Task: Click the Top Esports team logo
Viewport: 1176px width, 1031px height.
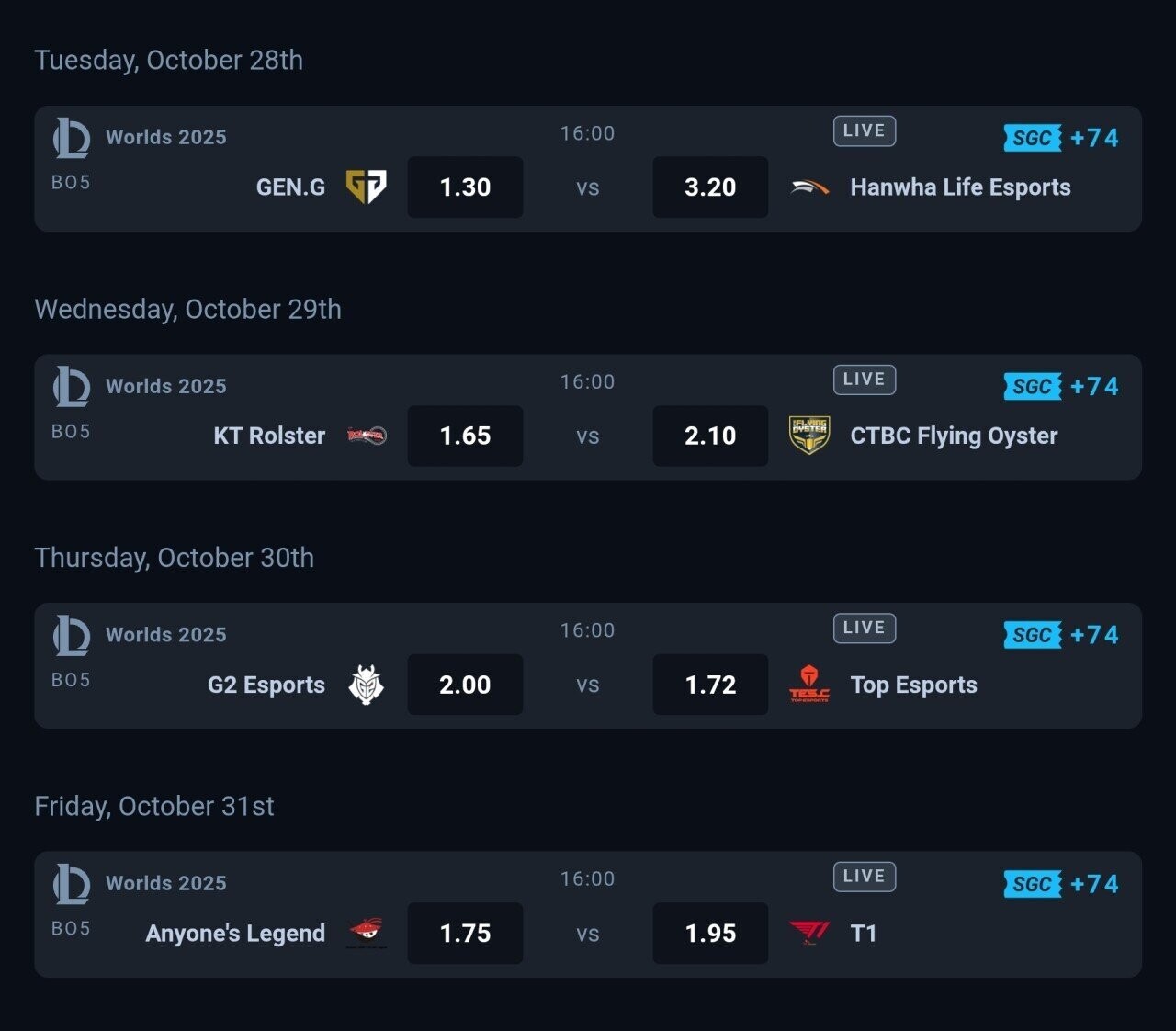Action: coord(809,685)
